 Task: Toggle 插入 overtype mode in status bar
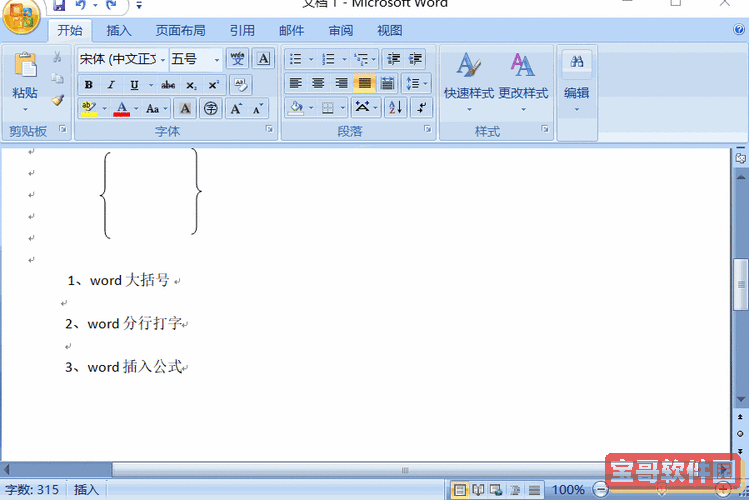coord(86,489)
